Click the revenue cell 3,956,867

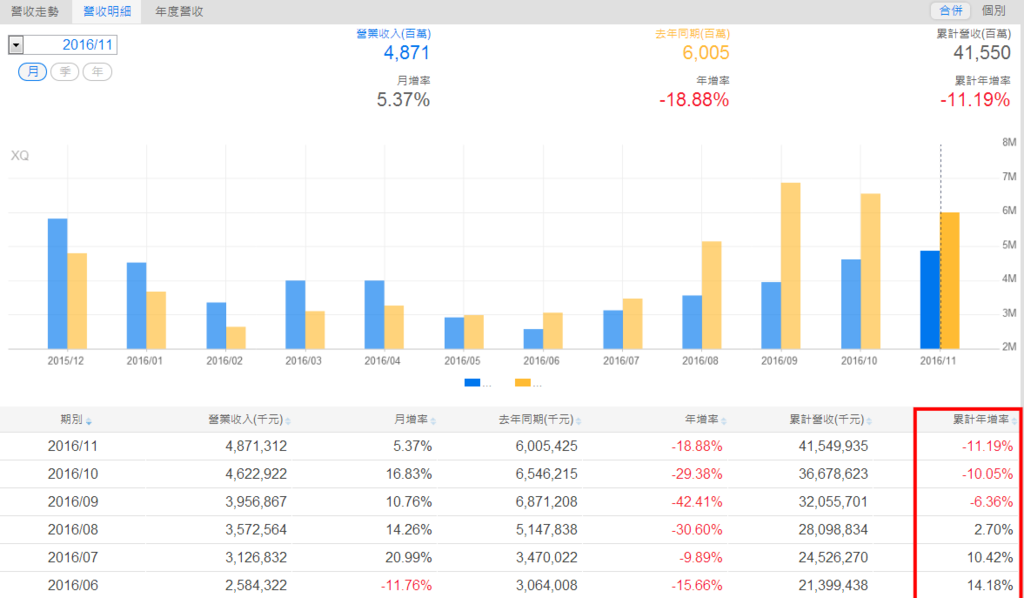pyautogui.click(x=256, y=502)
